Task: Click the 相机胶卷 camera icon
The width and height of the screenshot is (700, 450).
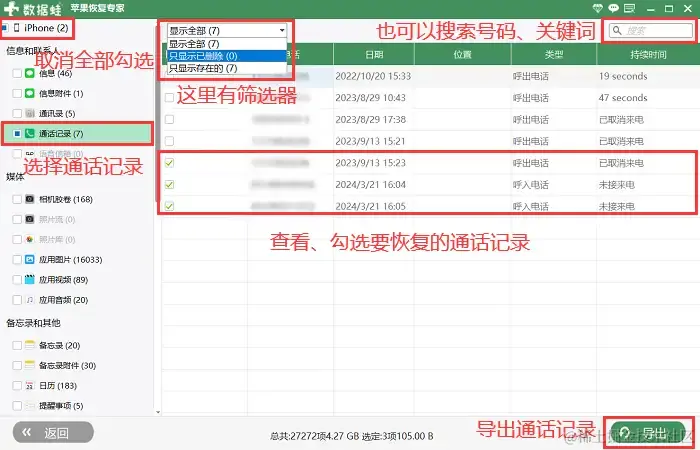Action: tap(30, 199)
